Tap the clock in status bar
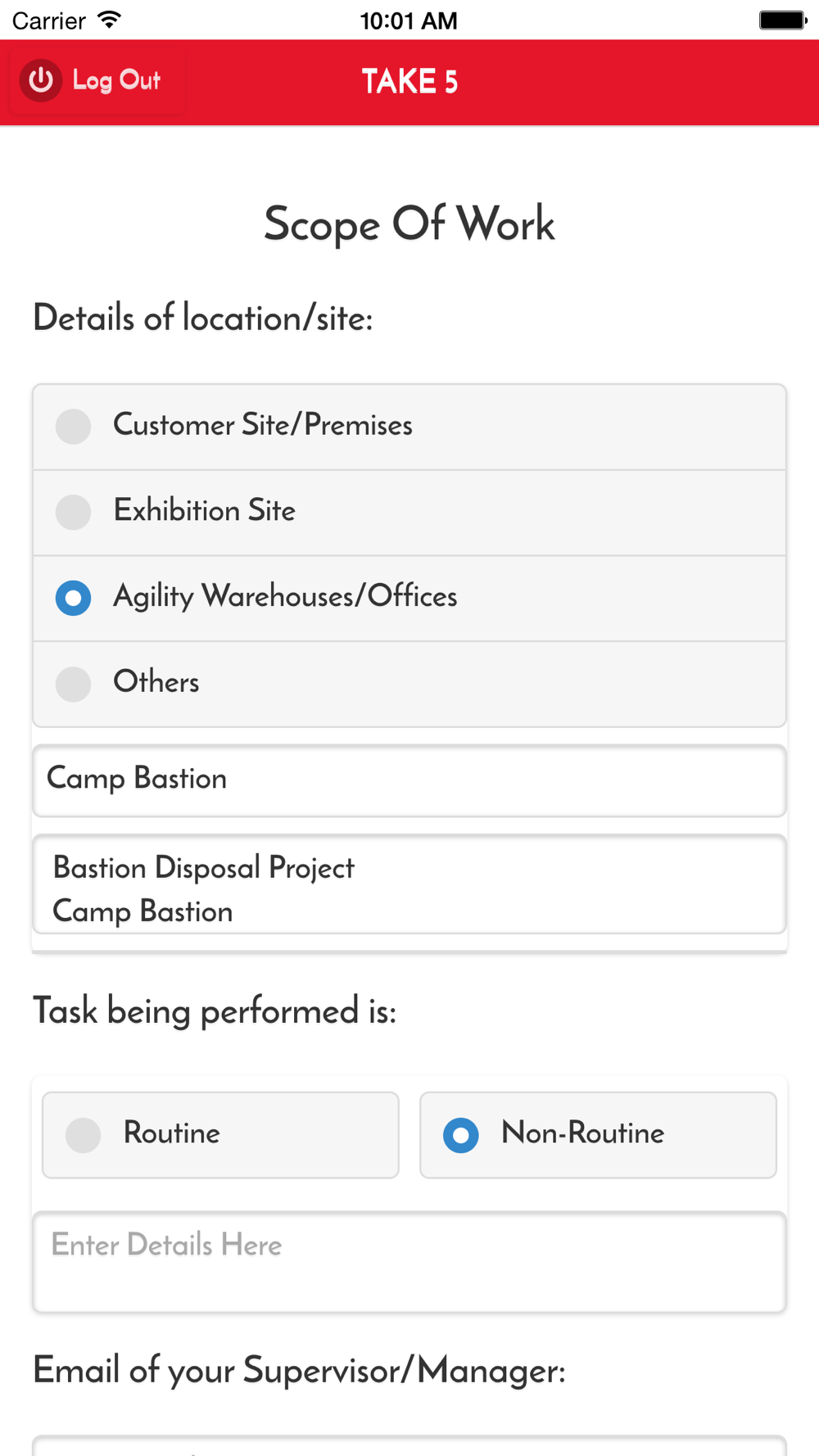The height and width of the screenshot is (1456, 819). [409, 20]
